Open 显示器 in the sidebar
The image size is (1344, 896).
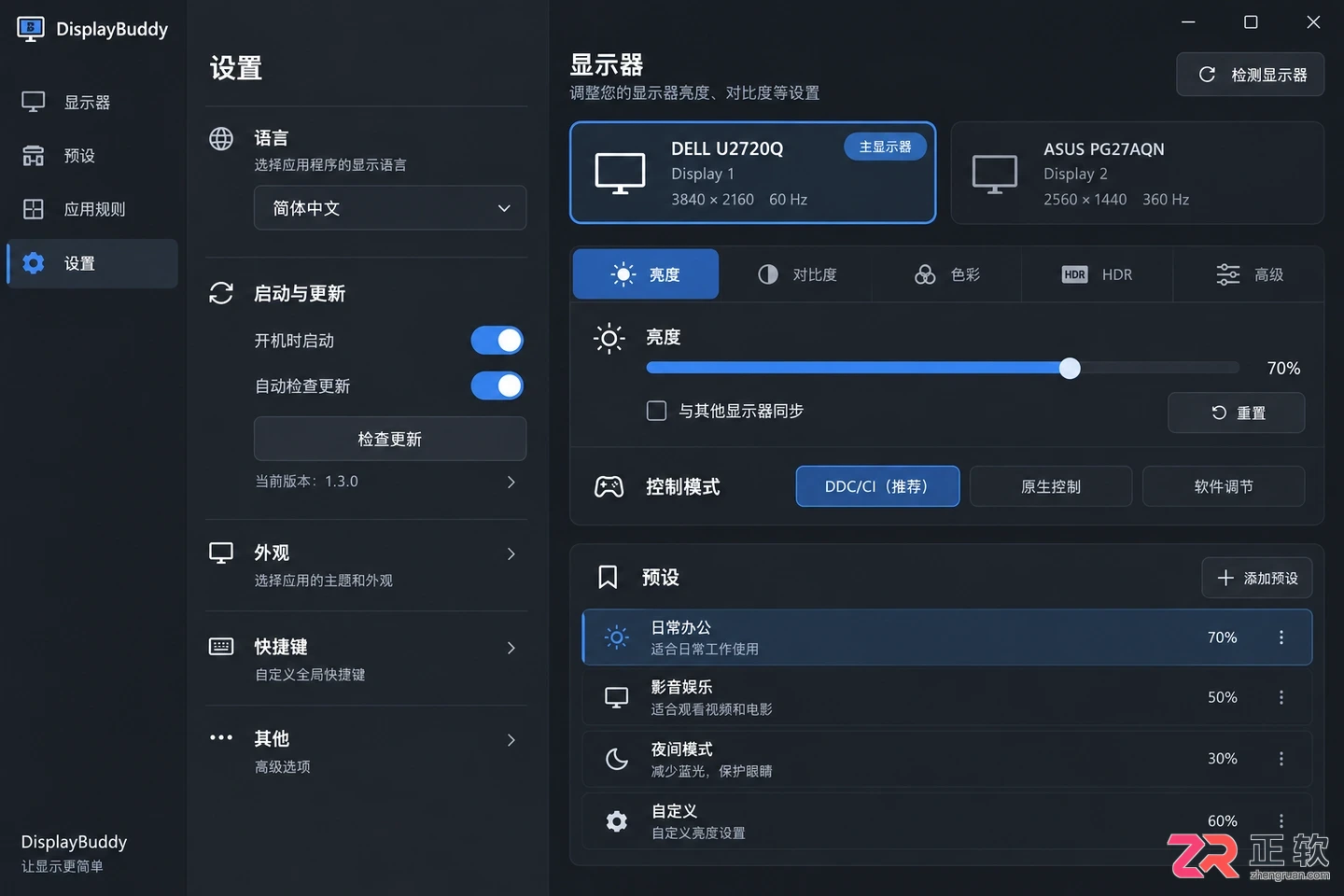[x=91, y=102]
